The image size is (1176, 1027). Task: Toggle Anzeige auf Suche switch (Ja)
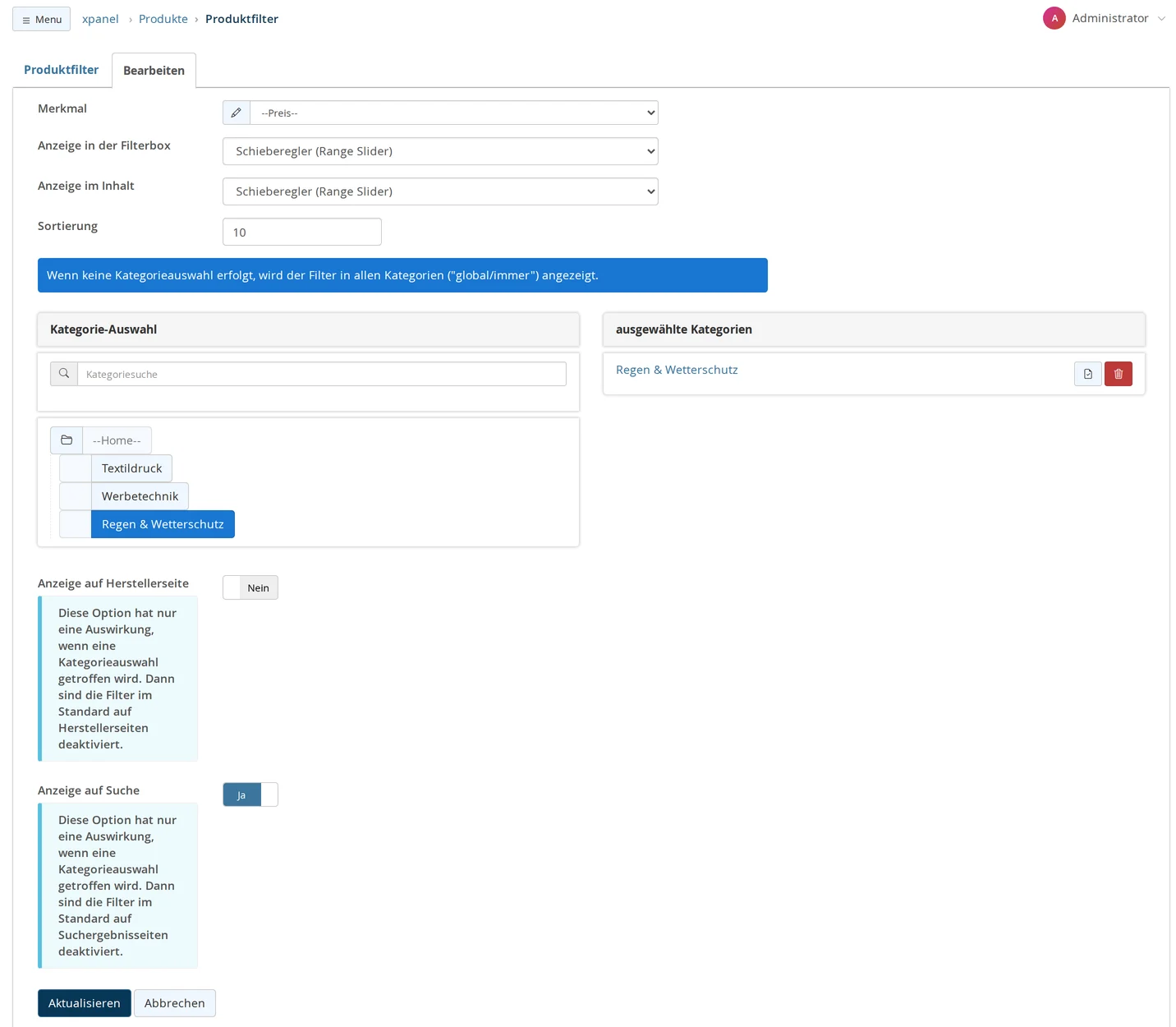pos(250,794)
